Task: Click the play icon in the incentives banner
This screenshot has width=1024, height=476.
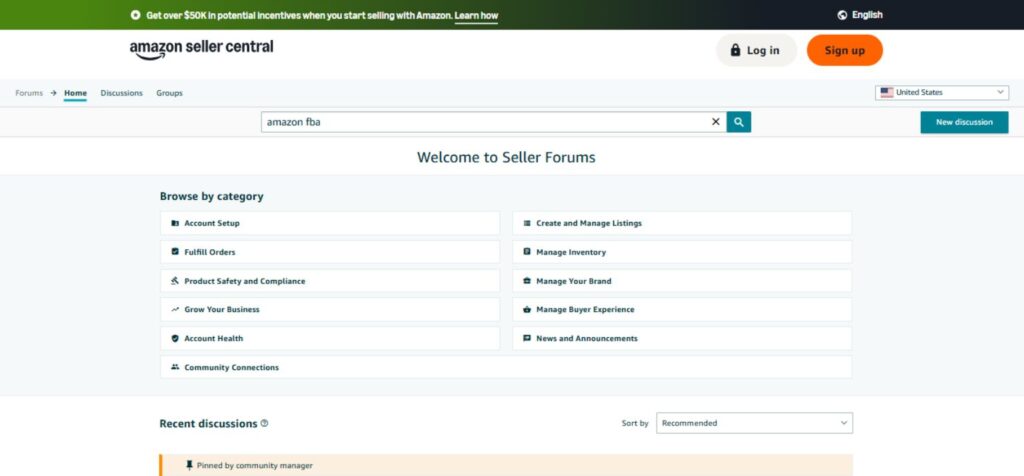Action: (136, 15)
